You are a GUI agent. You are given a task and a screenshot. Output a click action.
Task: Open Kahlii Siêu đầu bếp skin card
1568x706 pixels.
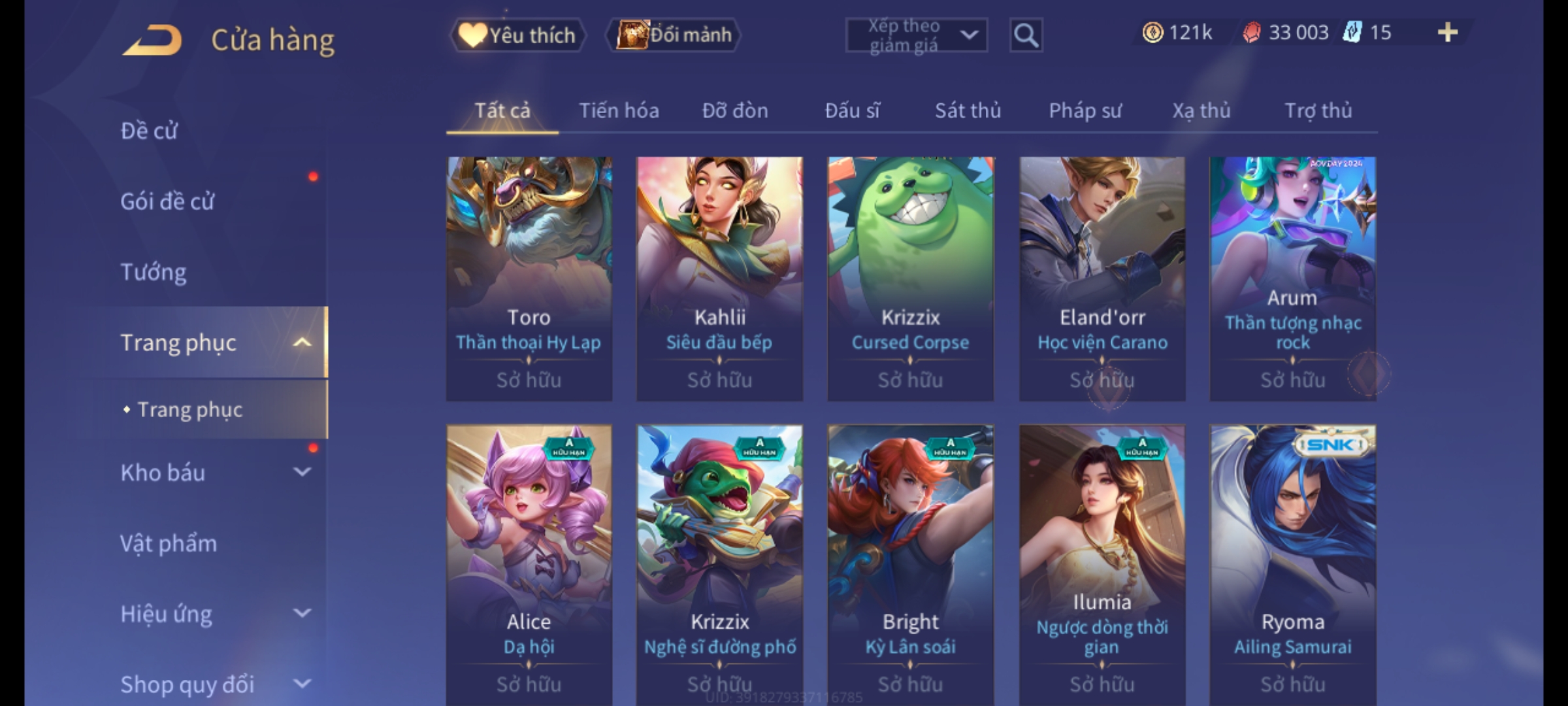[720, 278]
